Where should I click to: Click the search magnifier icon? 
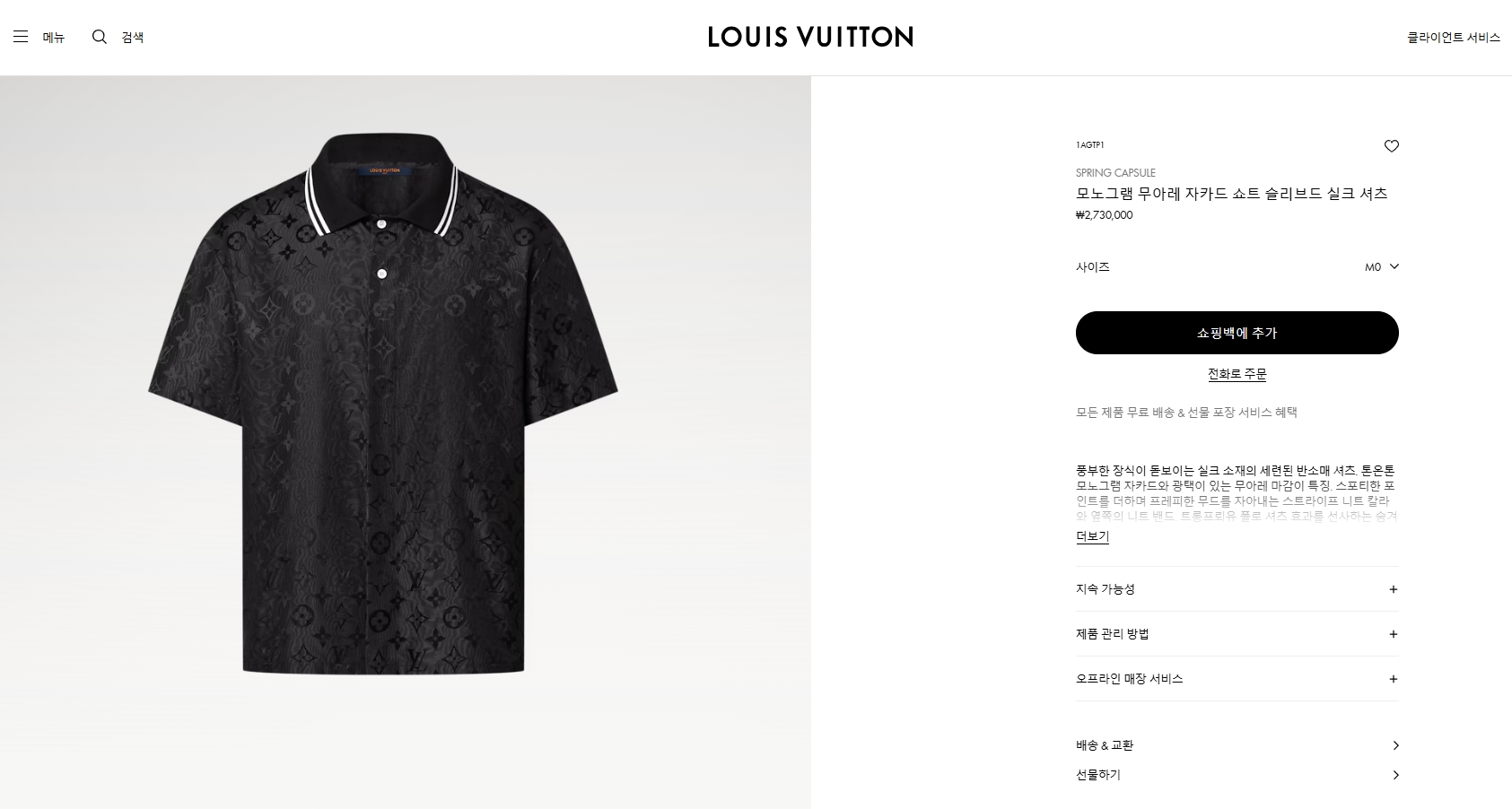tap(100, 37)
